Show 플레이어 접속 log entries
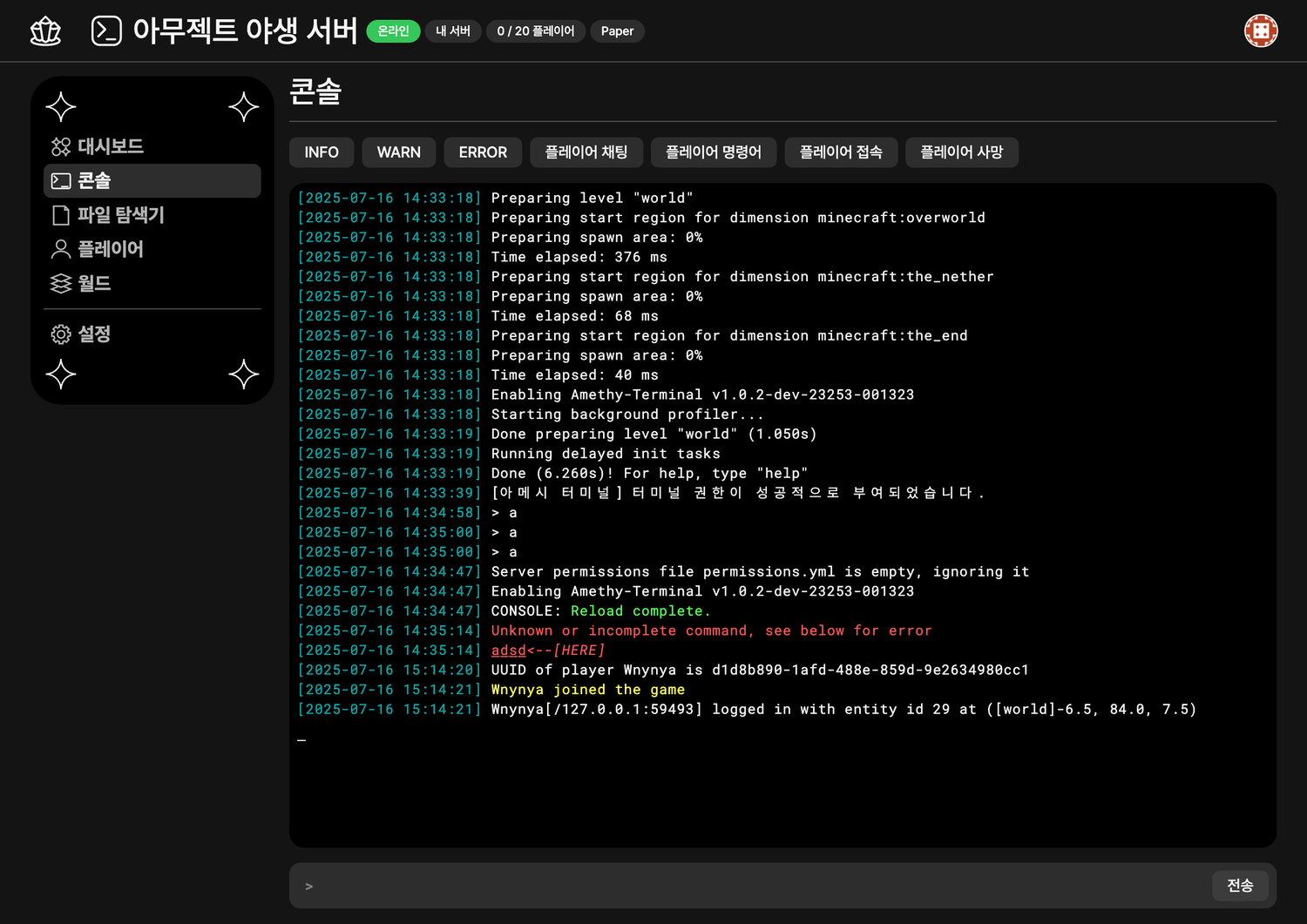This screenshot has width=1307, height=924. click(841, 152)
